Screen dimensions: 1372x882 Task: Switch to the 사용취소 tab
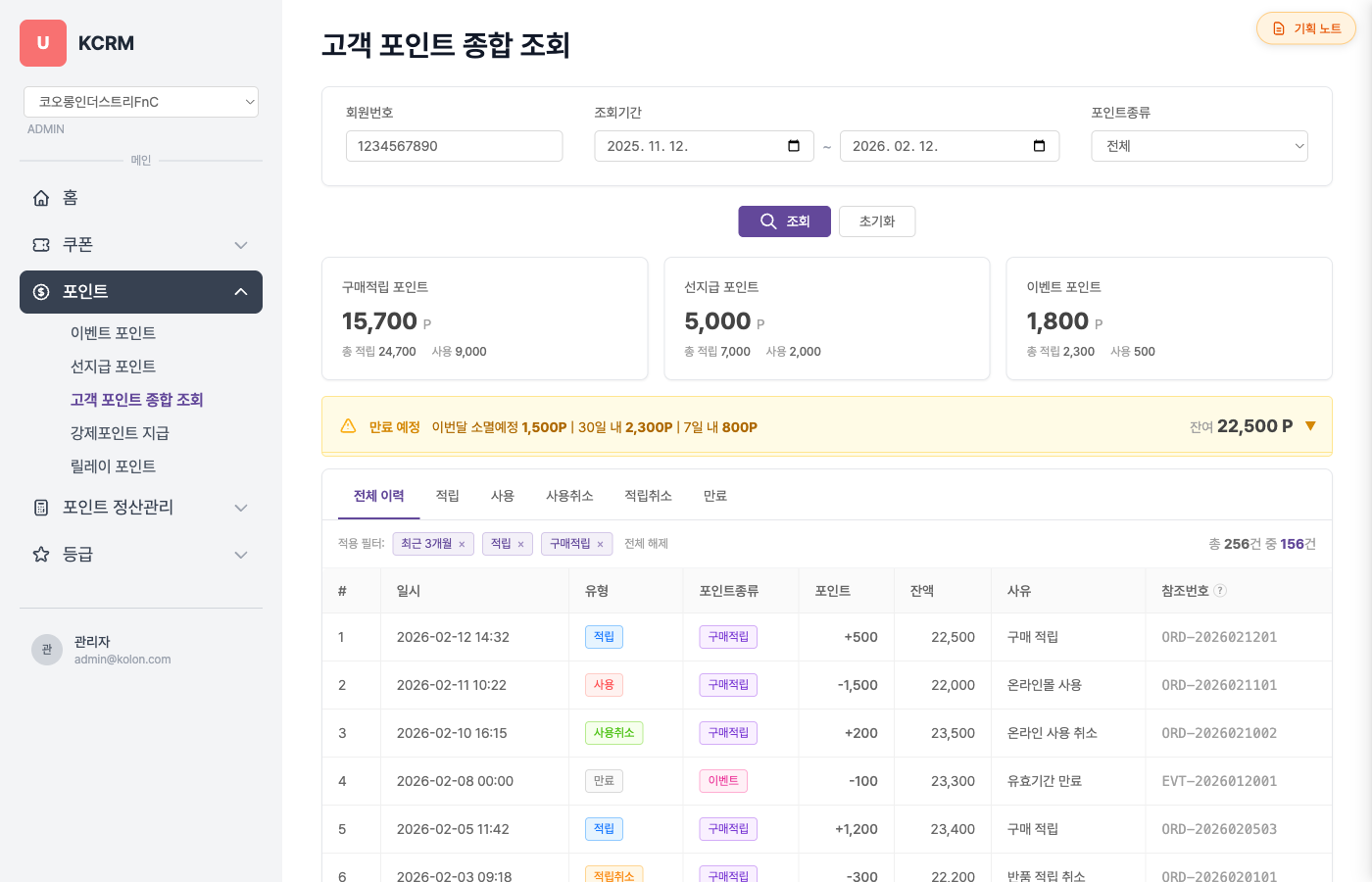click(569, 496)
